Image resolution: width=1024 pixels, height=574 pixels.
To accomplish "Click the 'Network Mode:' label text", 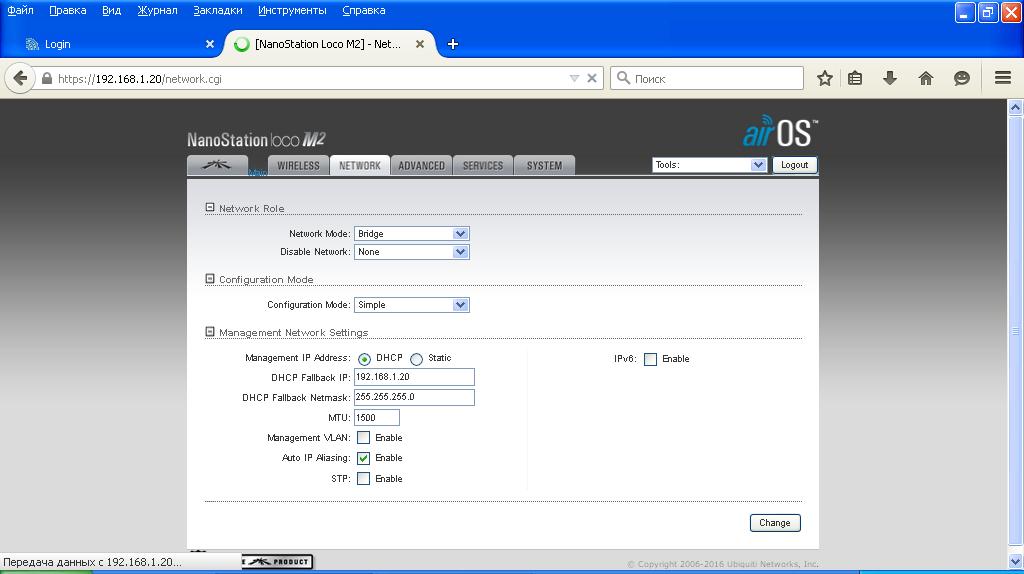I will pos(319,234).
